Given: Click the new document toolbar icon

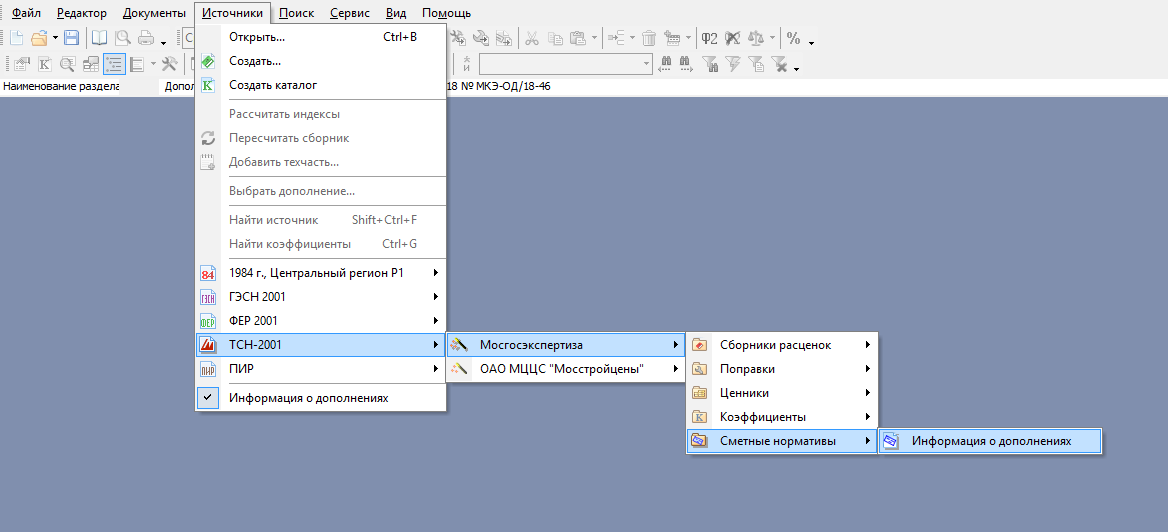Looking at the screenshot, I should point(16,37).
